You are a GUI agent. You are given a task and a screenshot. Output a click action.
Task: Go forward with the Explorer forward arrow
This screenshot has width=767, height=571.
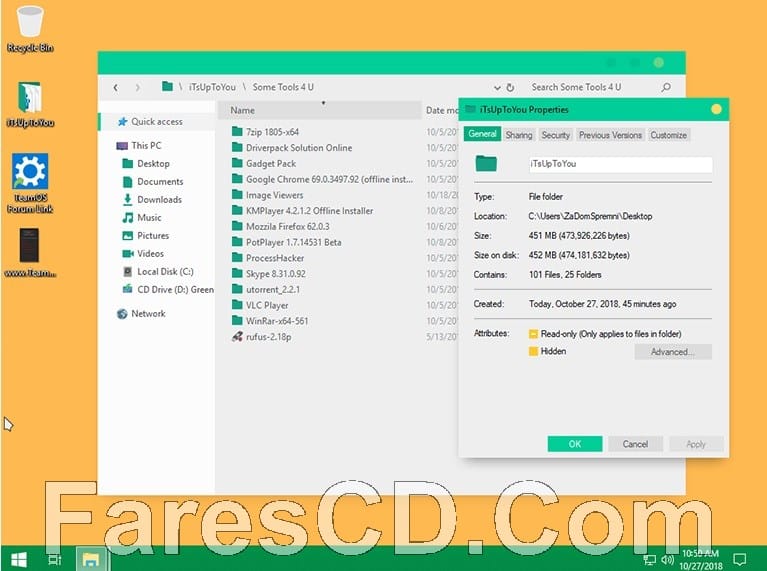coord(137,87)
